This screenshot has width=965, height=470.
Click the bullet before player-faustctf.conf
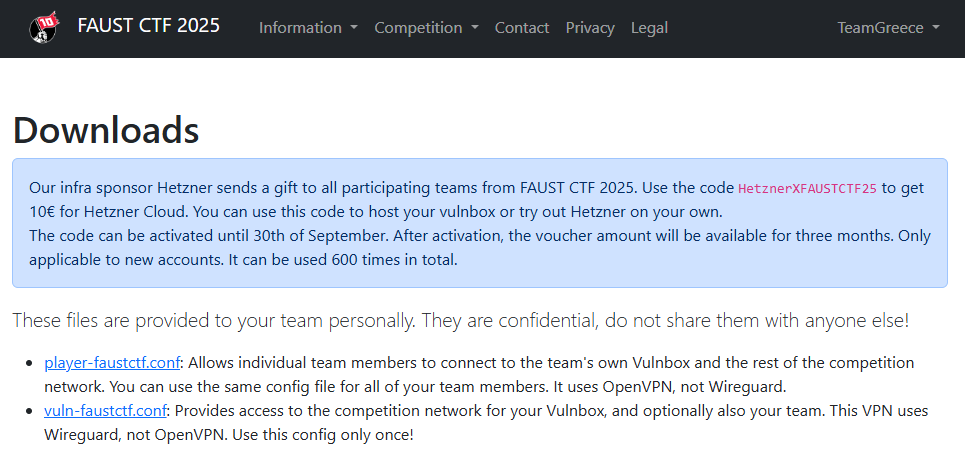30,363
